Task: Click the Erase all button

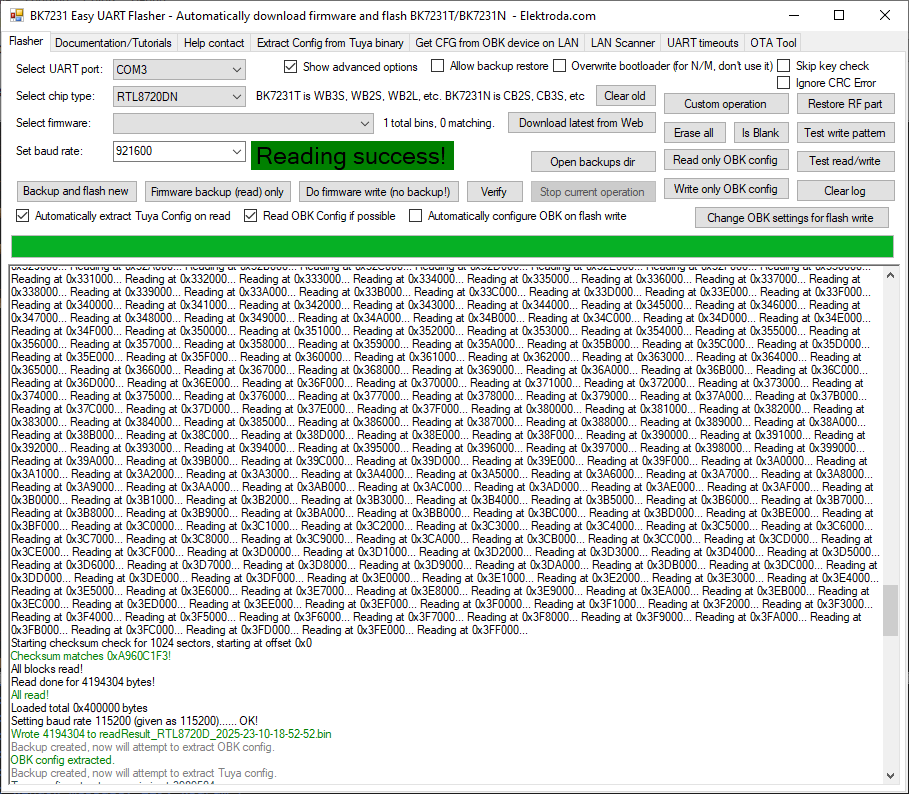Action: coord(694,133)
